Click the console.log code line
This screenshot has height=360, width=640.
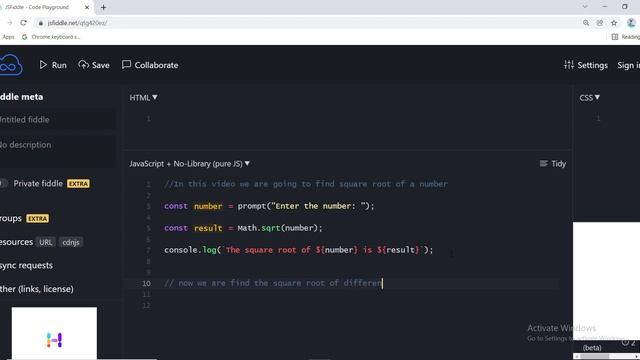click(x=298, y=250)
